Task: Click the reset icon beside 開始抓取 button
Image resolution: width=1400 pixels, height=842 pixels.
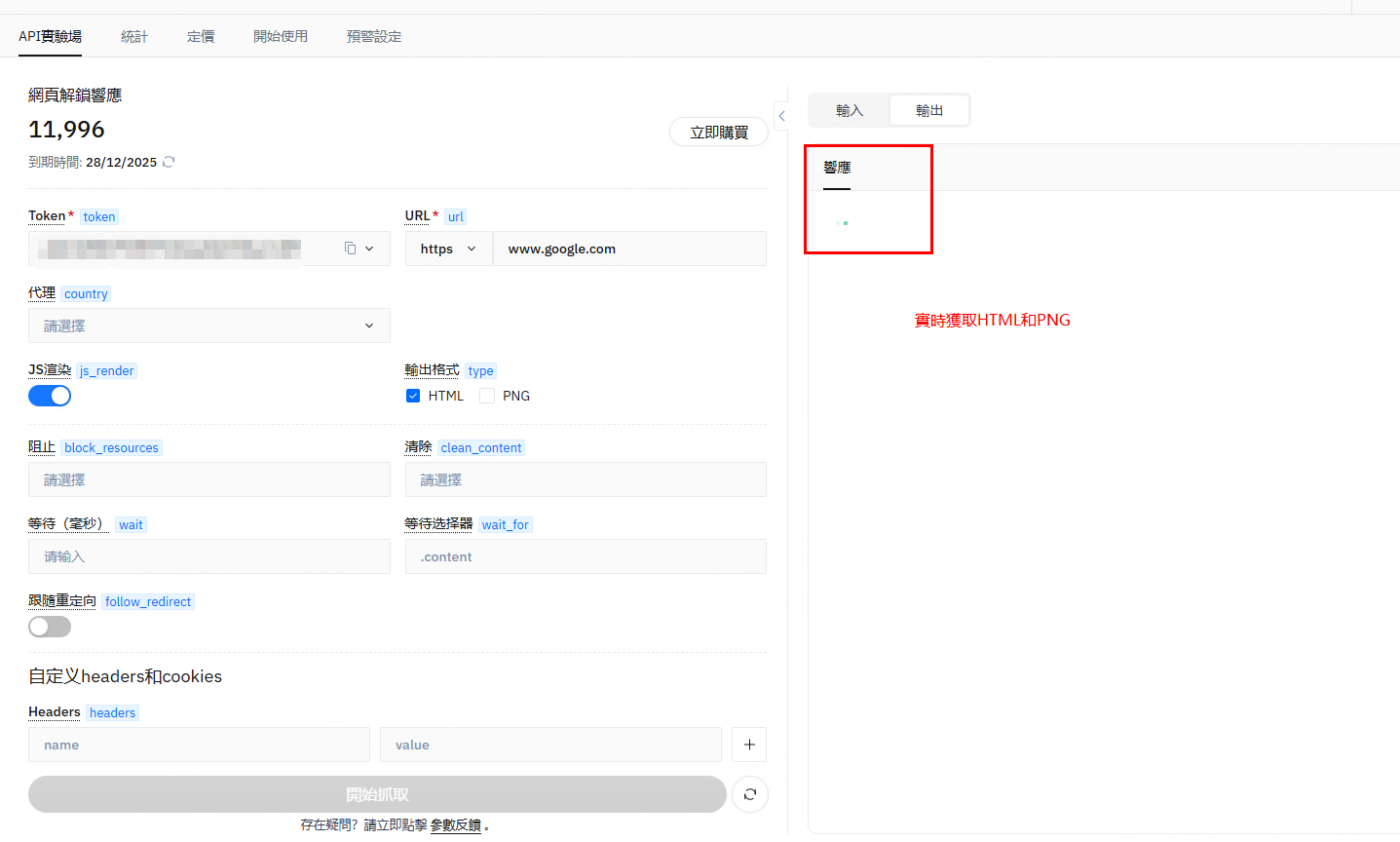Action: click(x=749, y=794)
